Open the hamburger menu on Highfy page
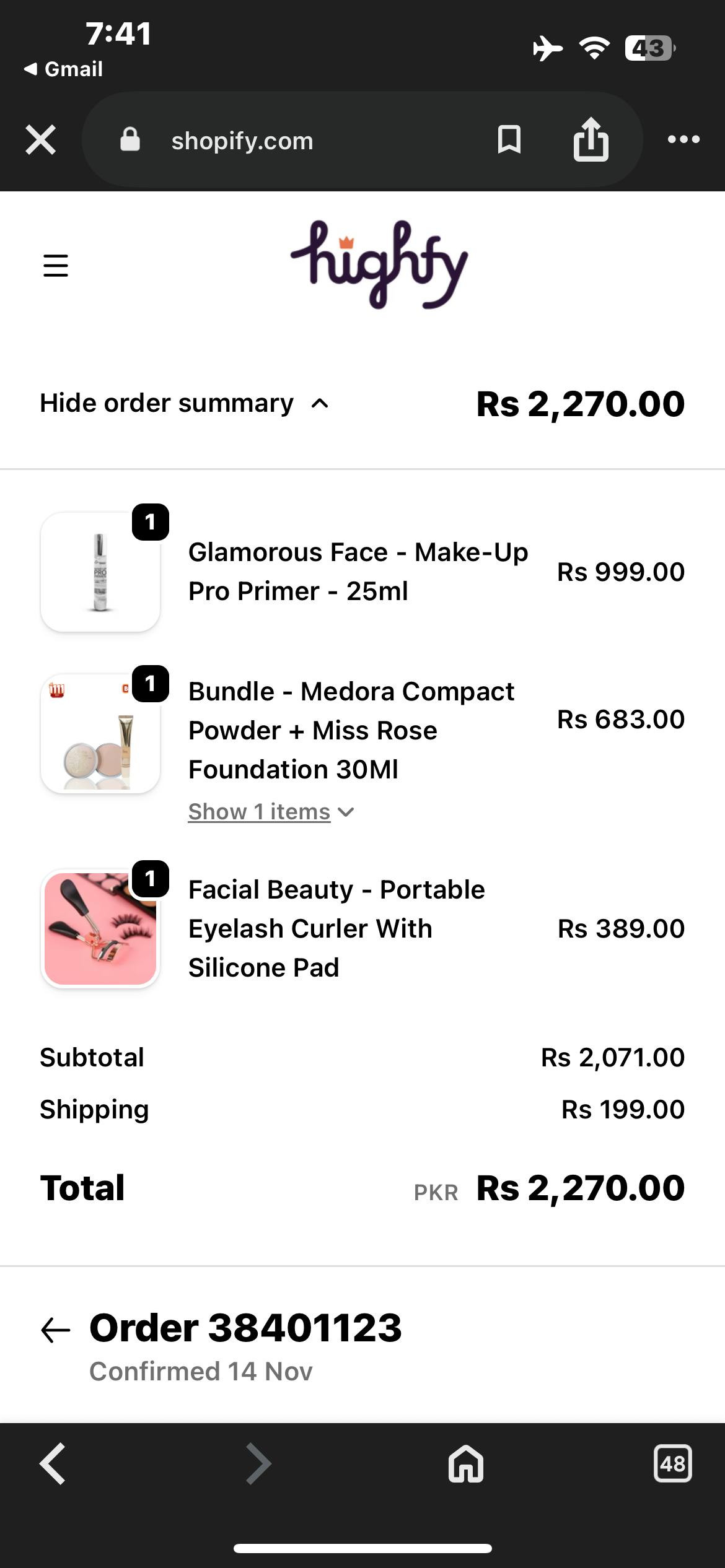Viewport: 725px width, 1568px height. 56,266
